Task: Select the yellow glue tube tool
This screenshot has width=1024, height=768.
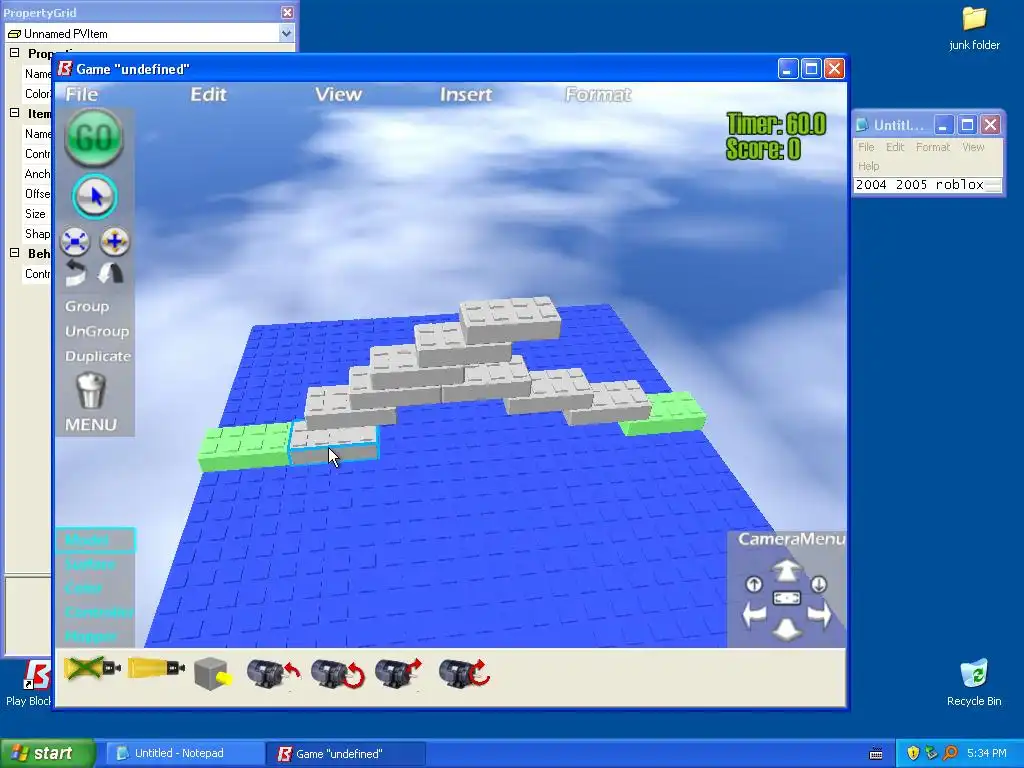Action: [156, 669]
